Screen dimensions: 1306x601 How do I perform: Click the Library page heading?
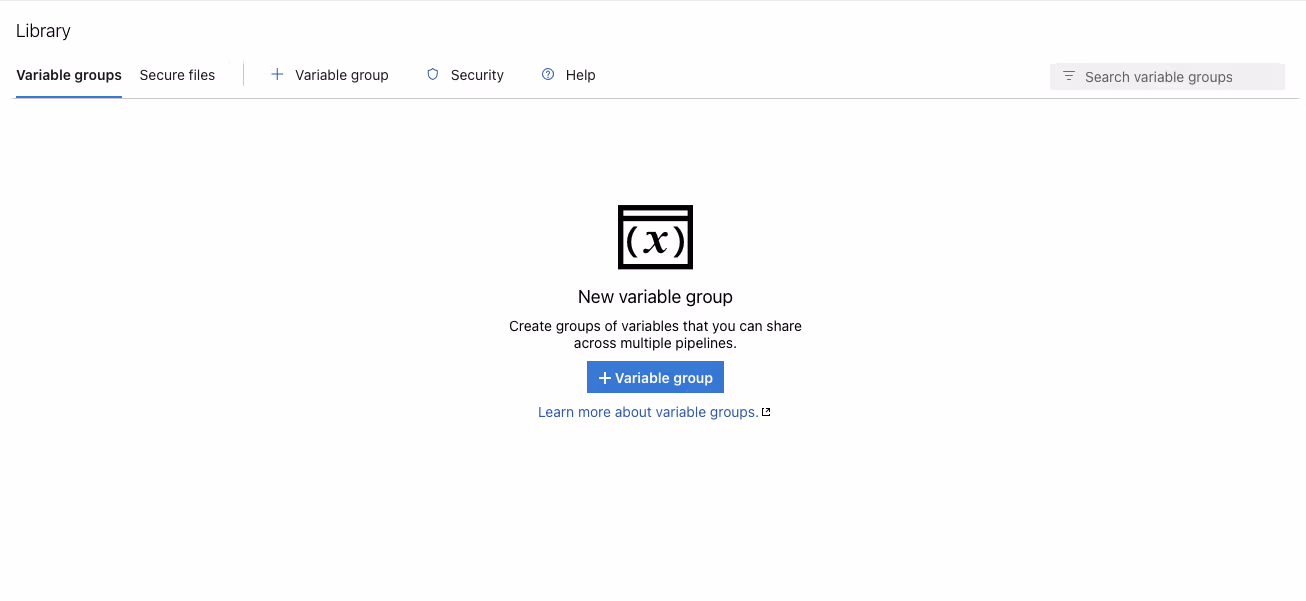click(x=42, y=30)
